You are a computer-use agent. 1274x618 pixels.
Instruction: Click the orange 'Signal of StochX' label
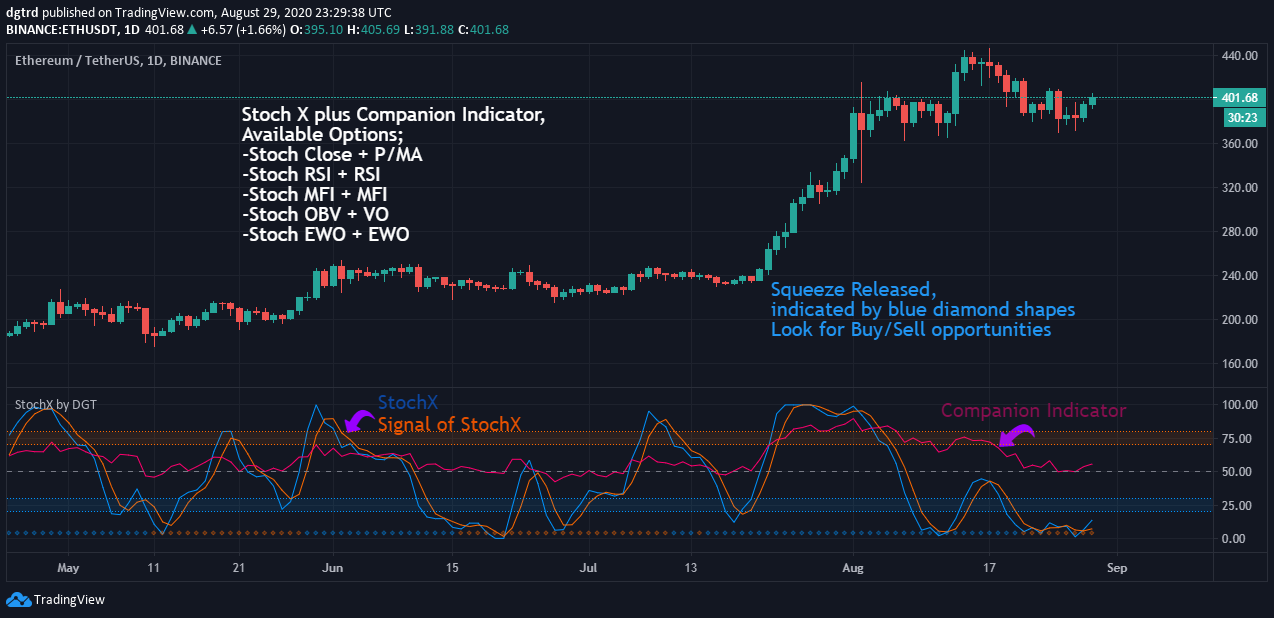click(449, 424)
